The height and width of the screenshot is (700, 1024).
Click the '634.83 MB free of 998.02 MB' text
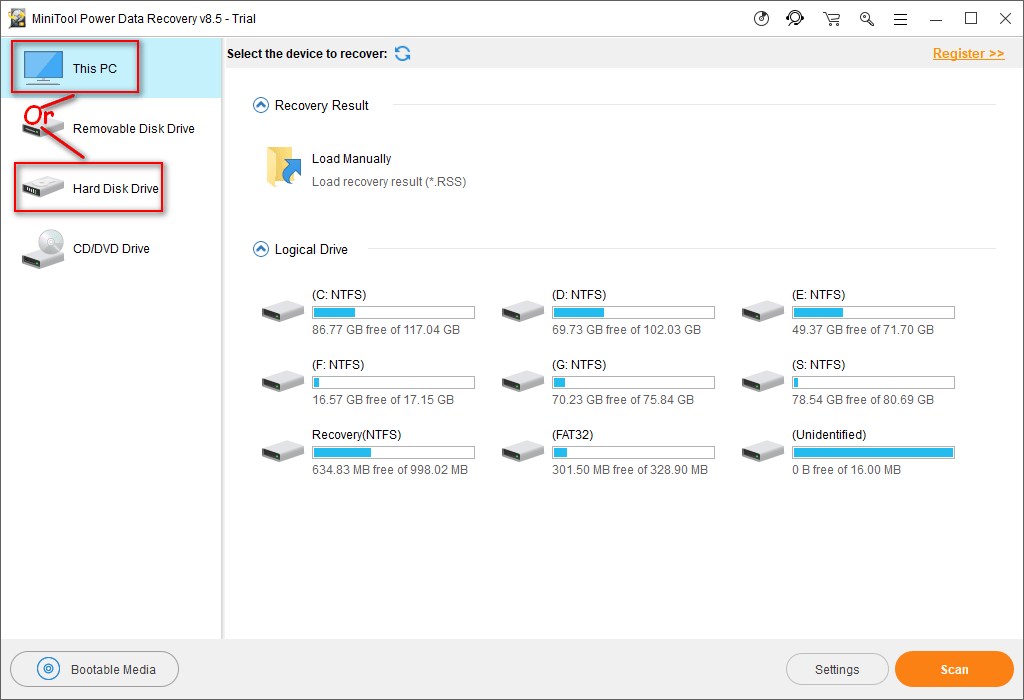click(x=390, y=469)
